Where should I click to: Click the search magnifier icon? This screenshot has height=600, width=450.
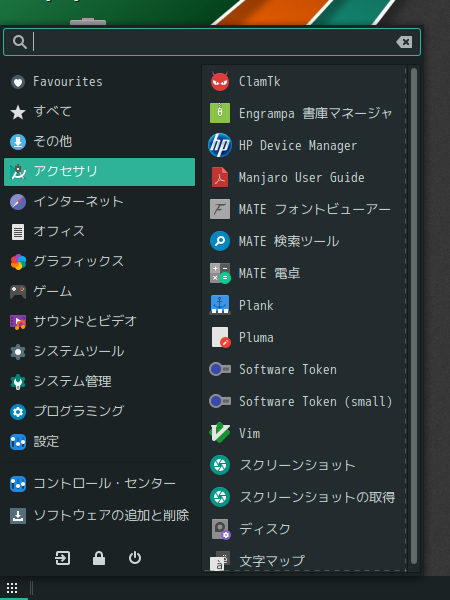pos(20,42)
